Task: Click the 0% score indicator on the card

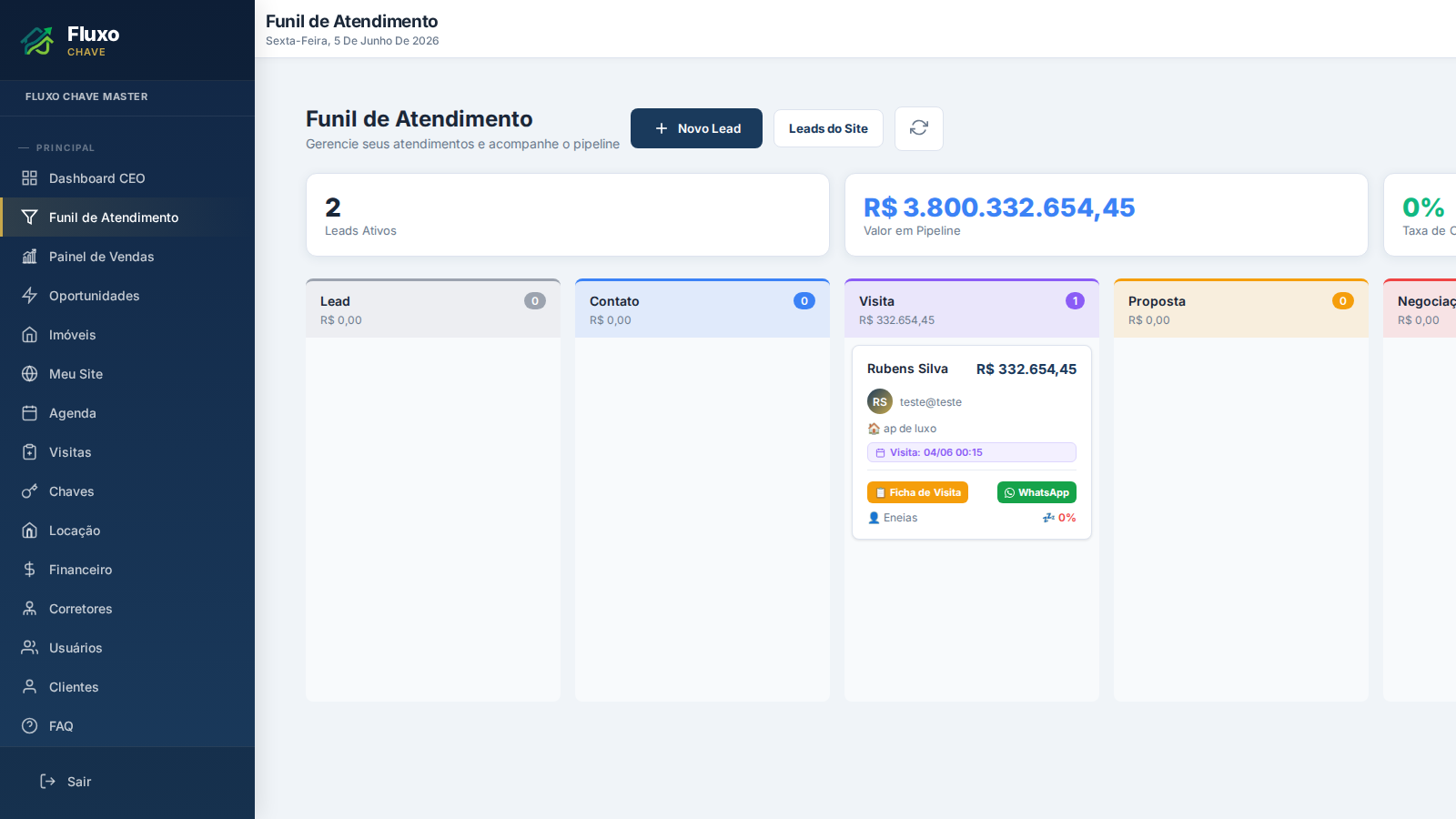Action: (x=1059, y=518)
